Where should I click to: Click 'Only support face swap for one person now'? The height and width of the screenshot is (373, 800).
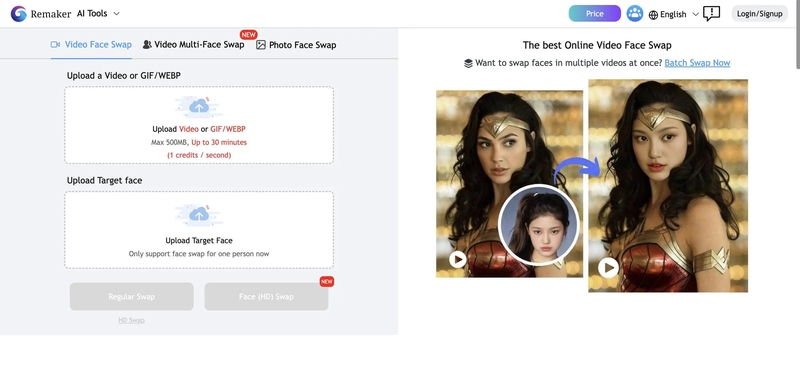click(x=199, y=254)
